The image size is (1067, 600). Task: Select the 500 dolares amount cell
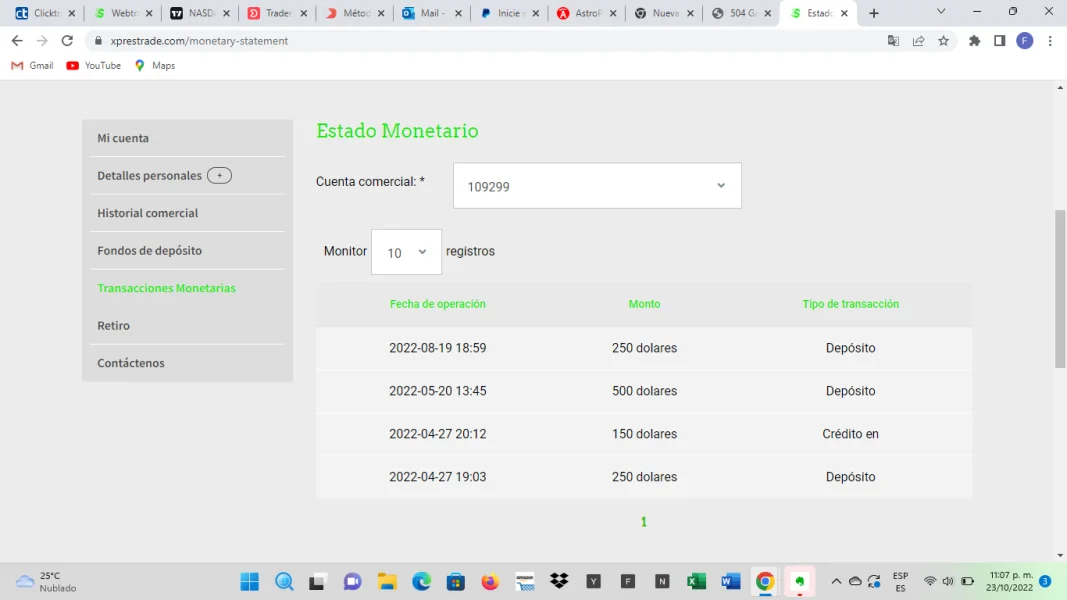click(644, 391)
